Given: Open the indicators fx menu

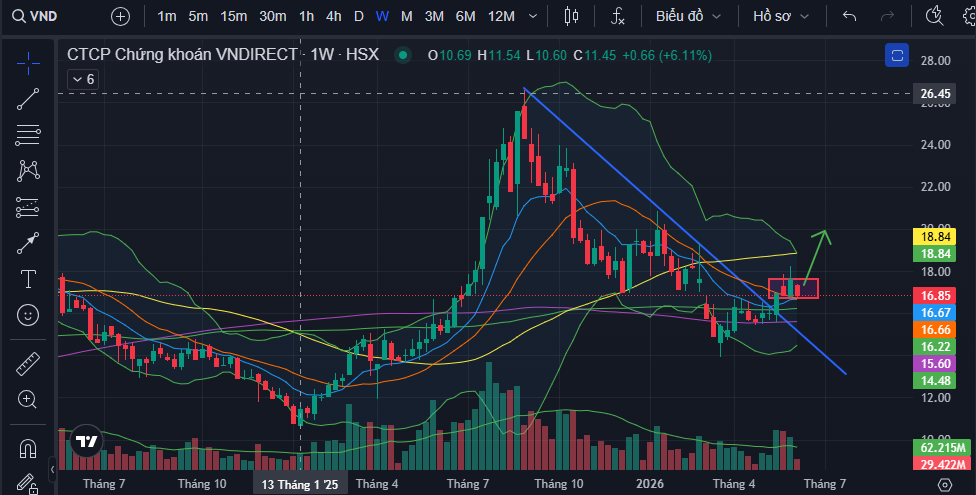Looking at the screenshot, I should tap(617, 16).
